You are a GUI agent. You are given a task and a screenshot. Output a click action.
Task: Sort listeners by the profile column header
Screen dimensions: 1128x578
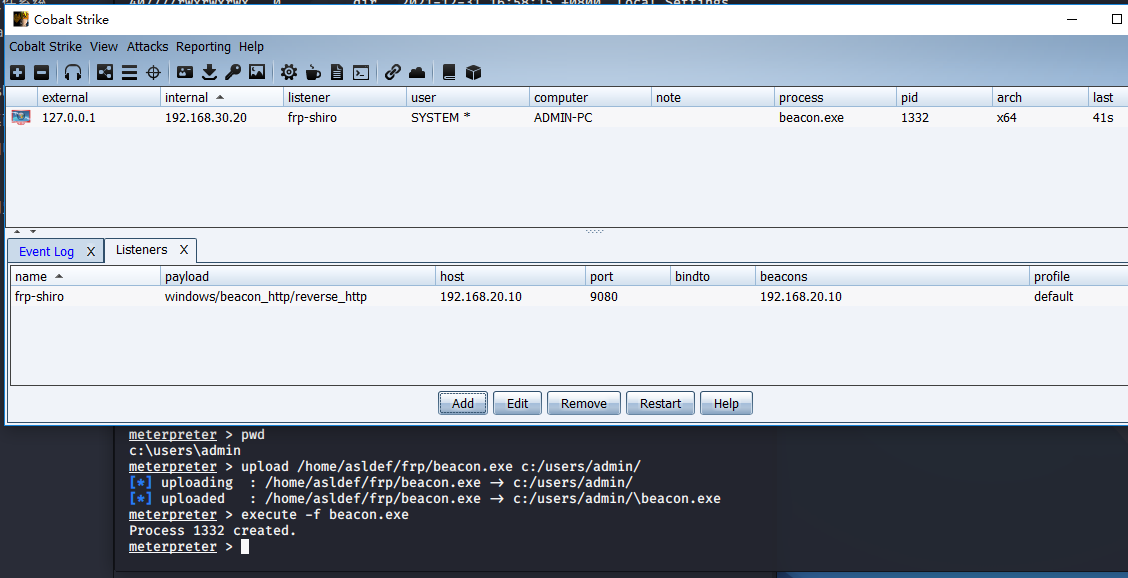point(1078,276)
